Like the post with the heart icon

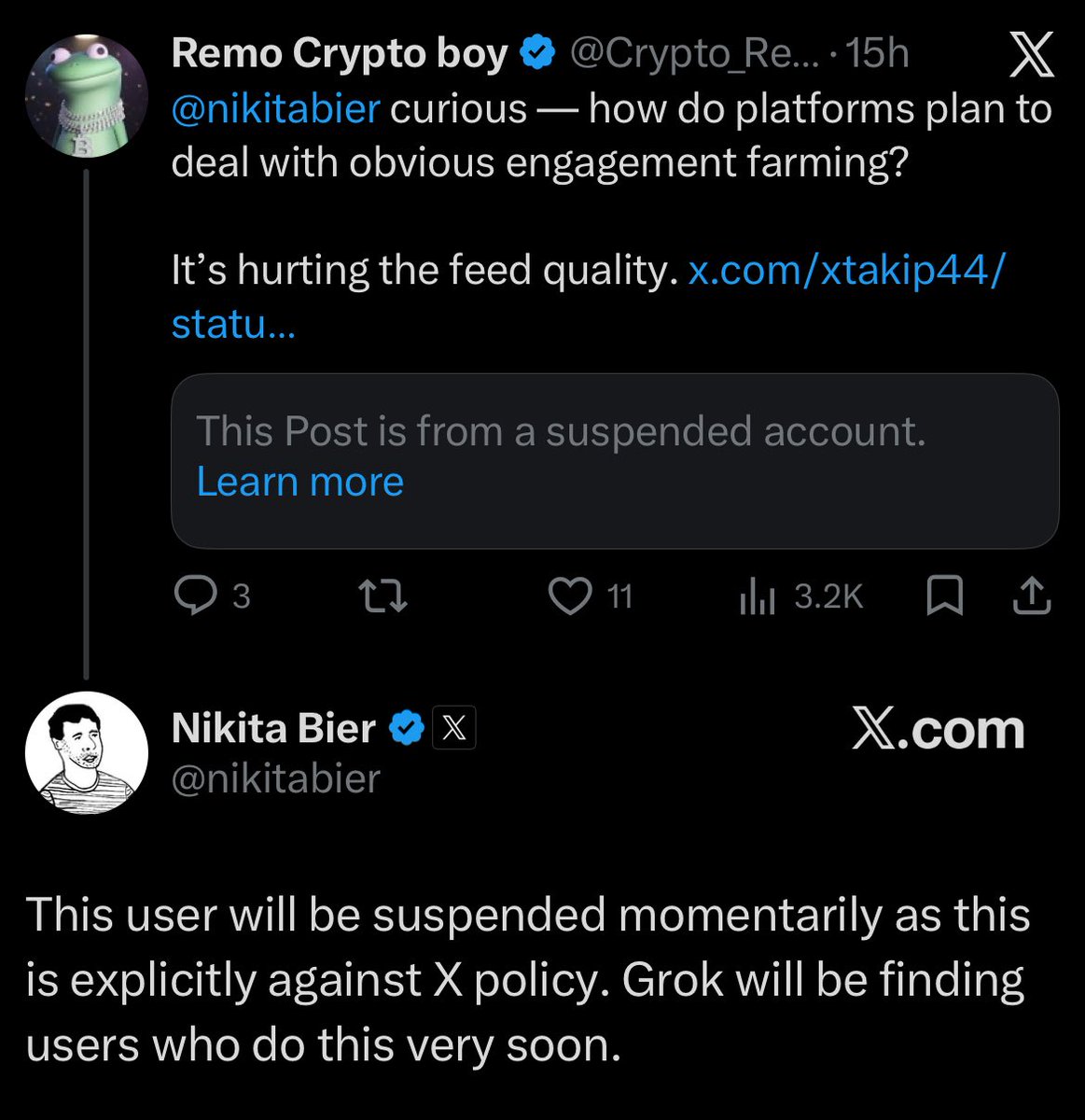569,595
